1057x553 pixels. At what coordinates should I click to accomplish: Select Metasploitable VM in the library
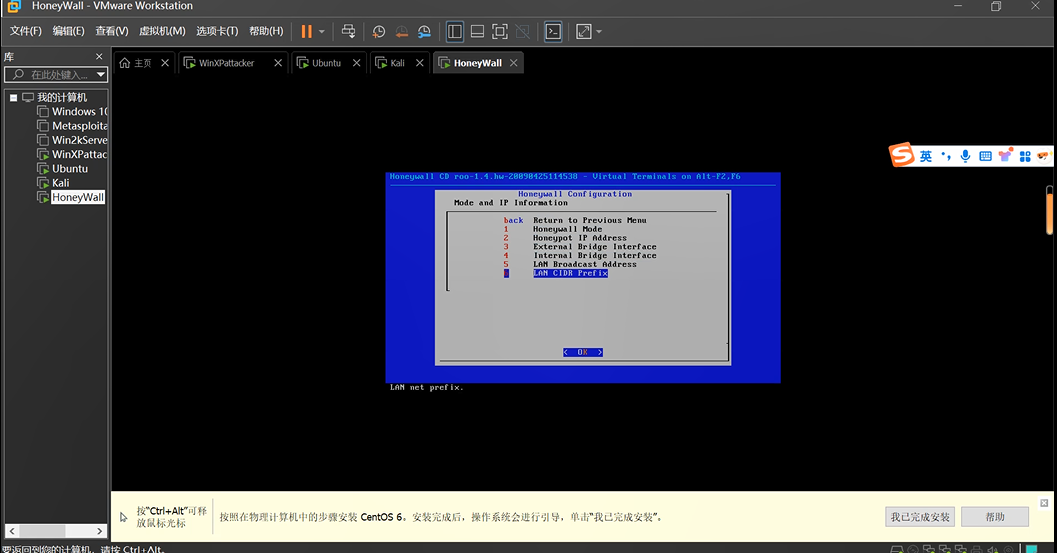80,126
